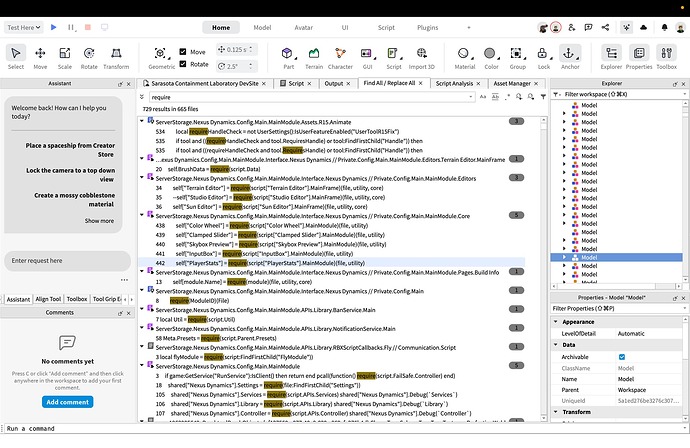Screen dimensions: 690x448
Task: Open the Geometric snapping mode
Action: [161, 57]
